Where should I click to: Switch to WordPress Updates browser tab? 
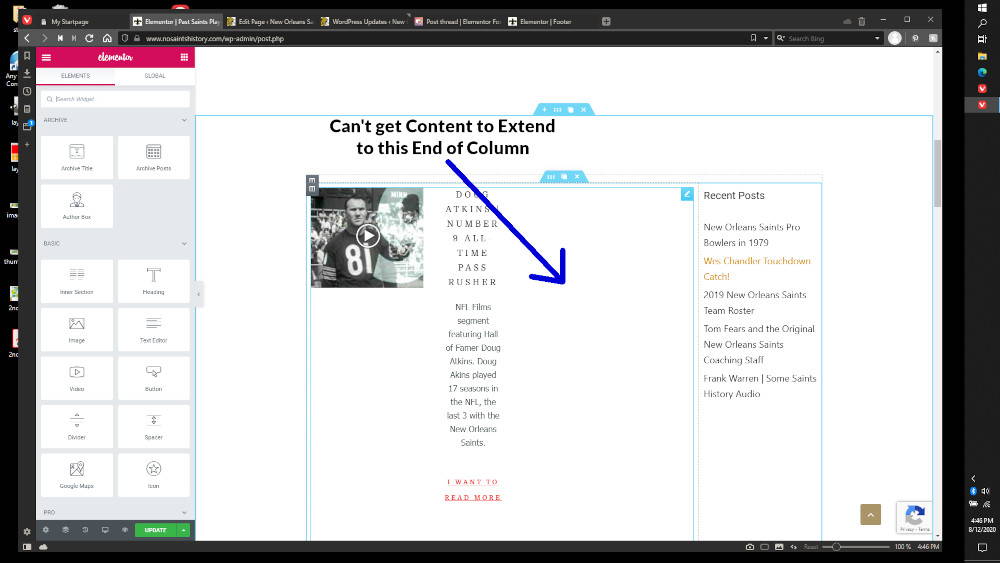[364, 22]
